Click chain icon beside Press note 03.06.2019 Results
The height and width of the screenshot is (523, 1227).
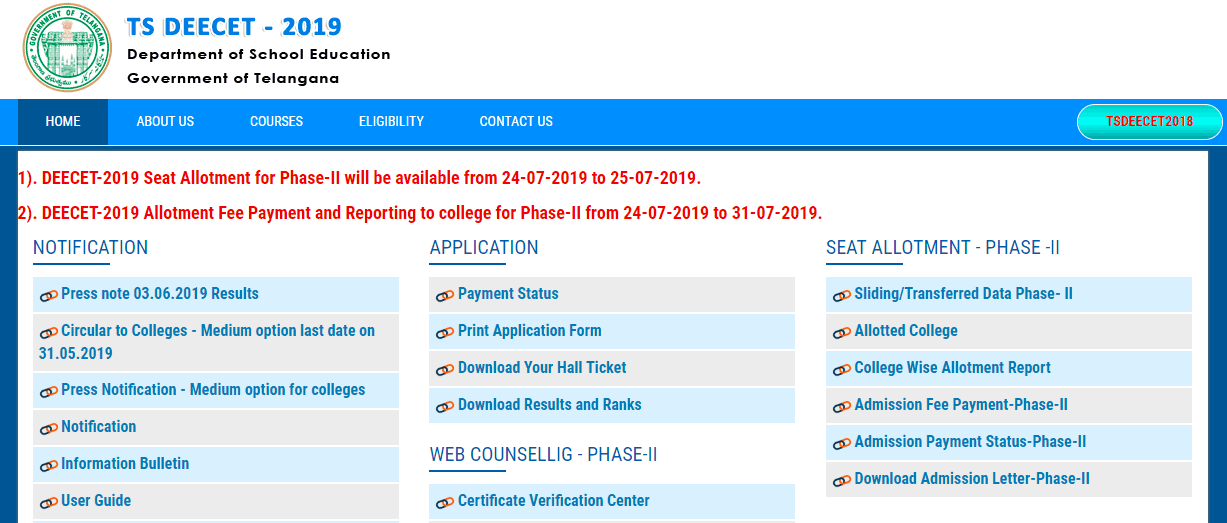click(48, 296)
